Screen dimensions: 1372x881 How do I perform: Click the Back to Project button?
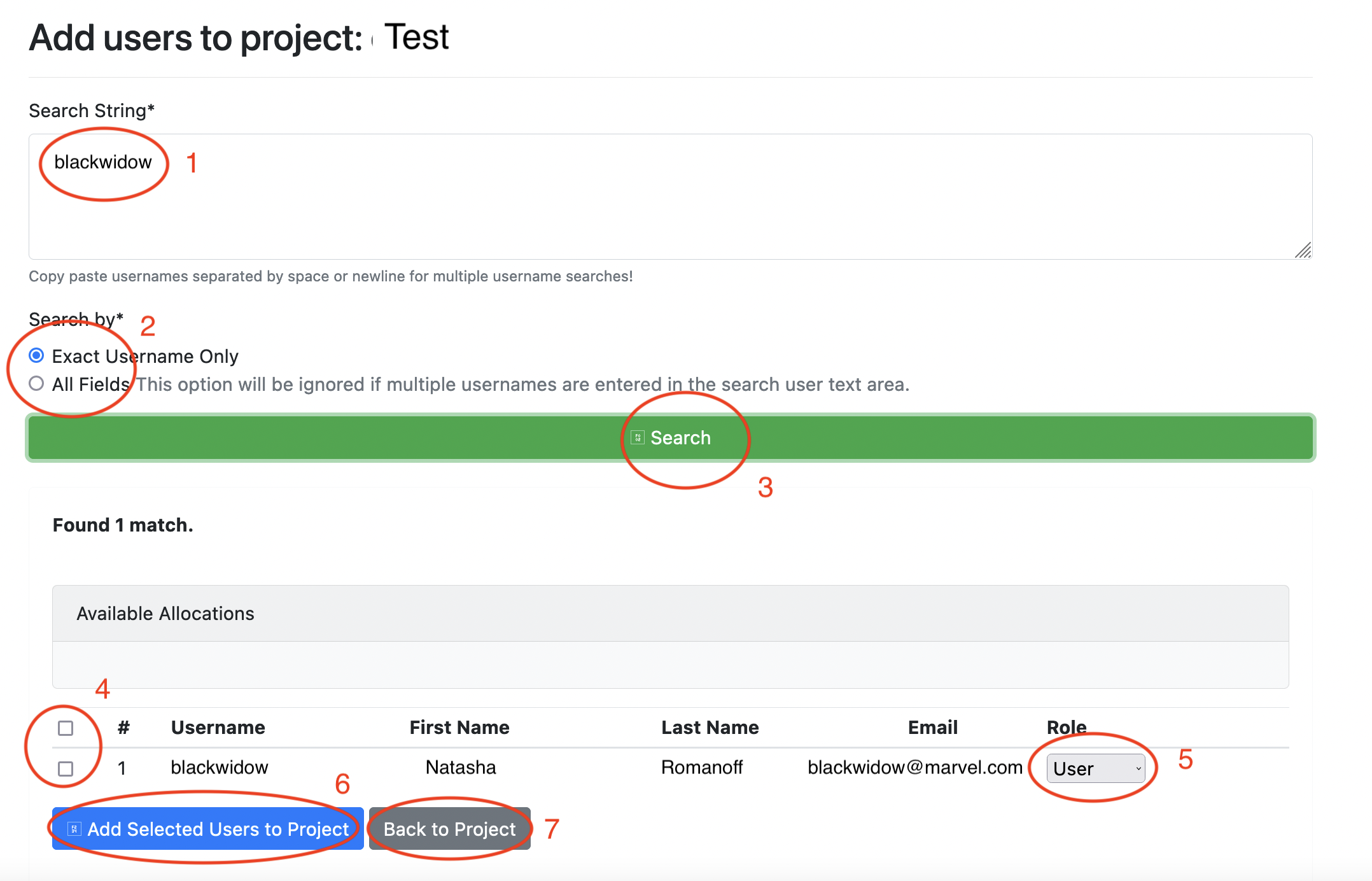click(450, 829)
